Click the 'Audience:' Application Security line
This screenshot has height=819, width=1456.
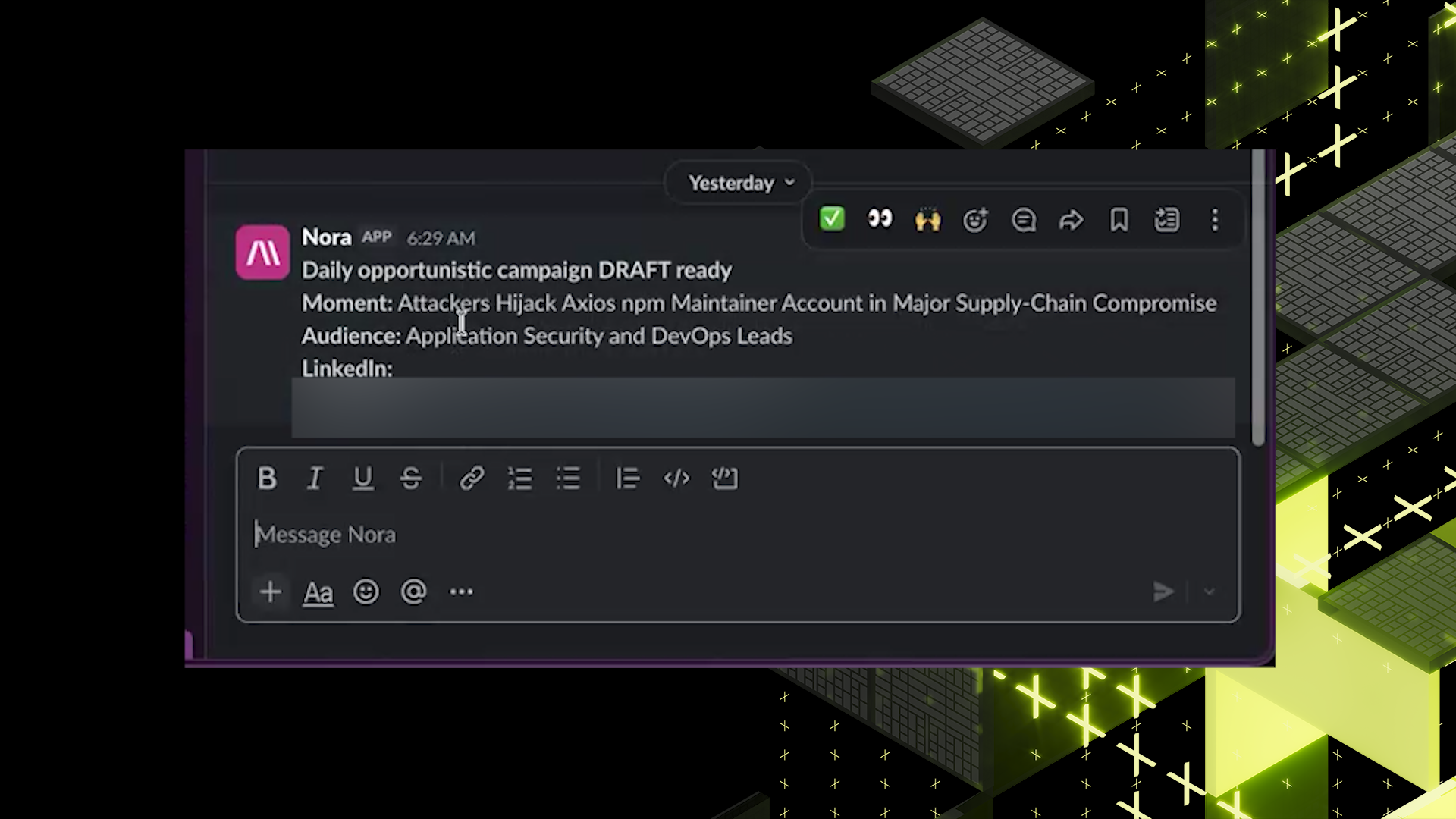point(547,336)
